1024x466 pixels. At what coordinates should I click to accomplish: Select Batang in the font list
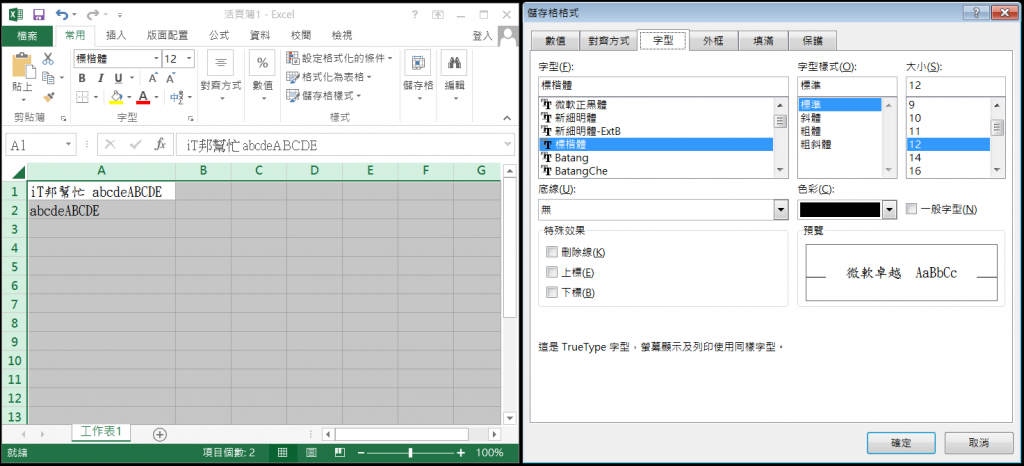pos(656,158)
